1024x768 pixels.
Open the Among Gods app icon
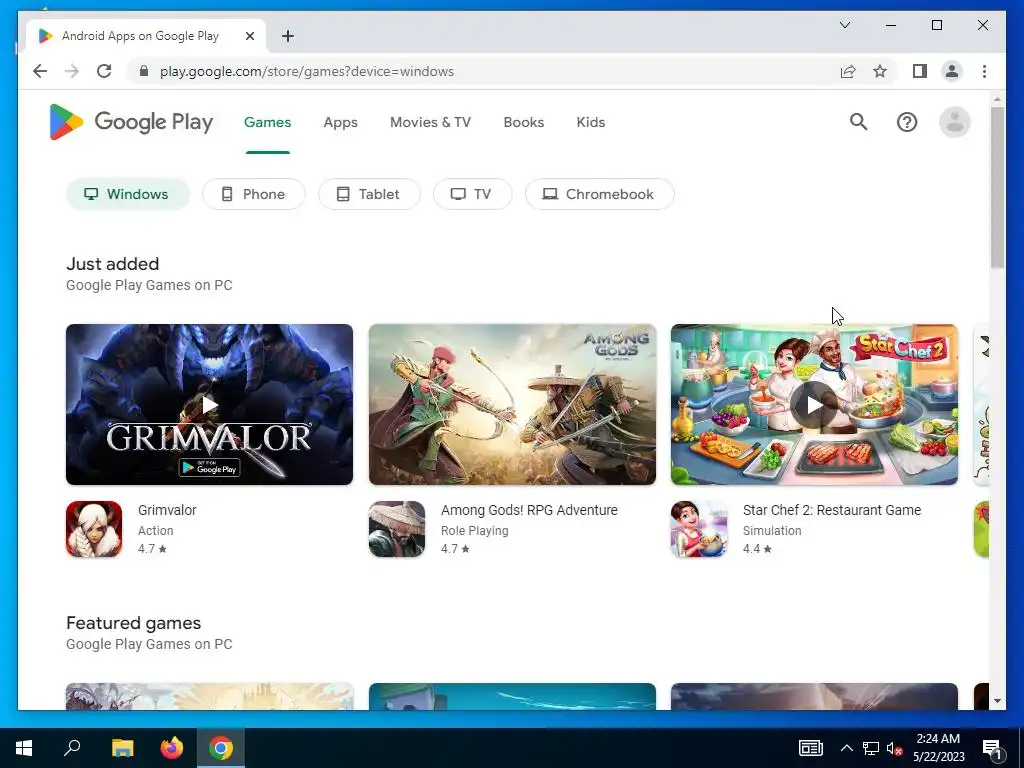click(x=396, y=529)
